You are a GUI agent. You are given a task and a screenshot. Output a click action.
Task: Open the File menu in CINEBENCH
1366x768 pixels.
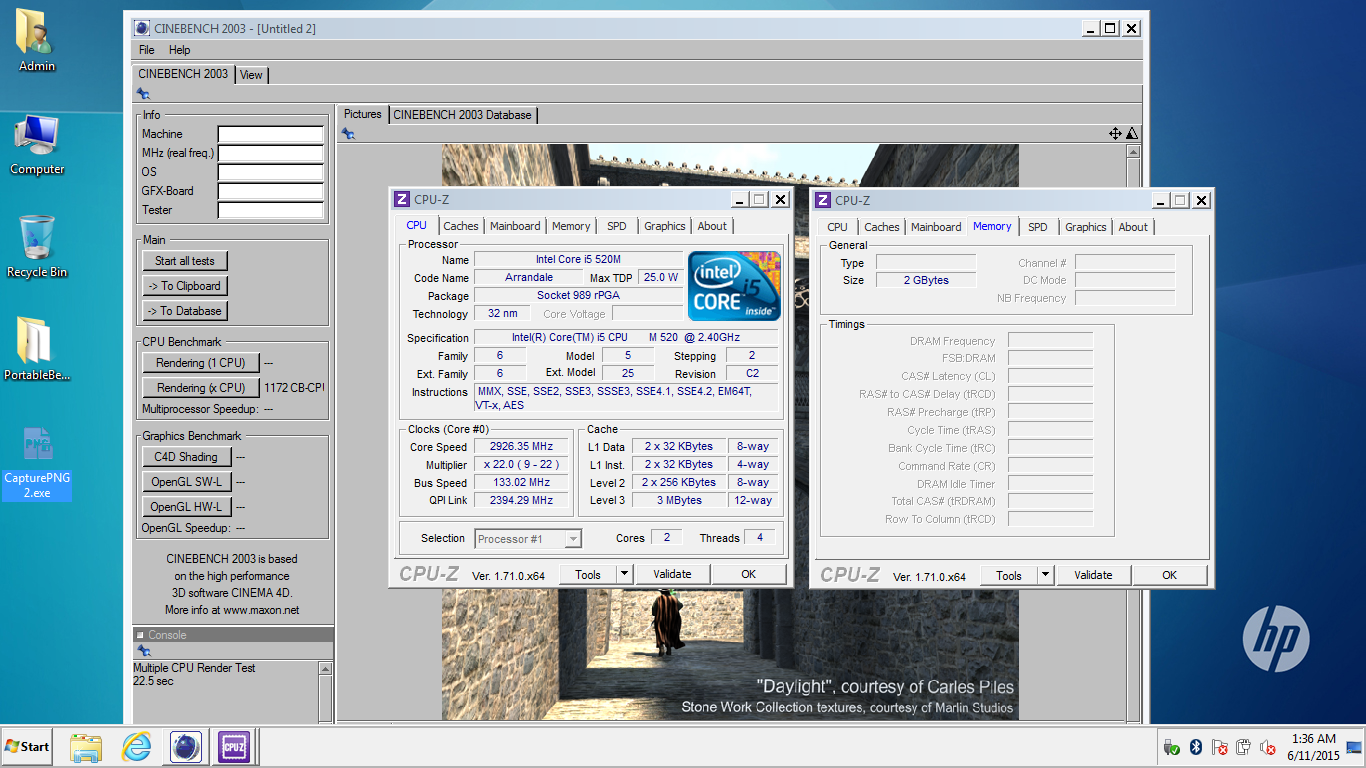tap(147, 50)
